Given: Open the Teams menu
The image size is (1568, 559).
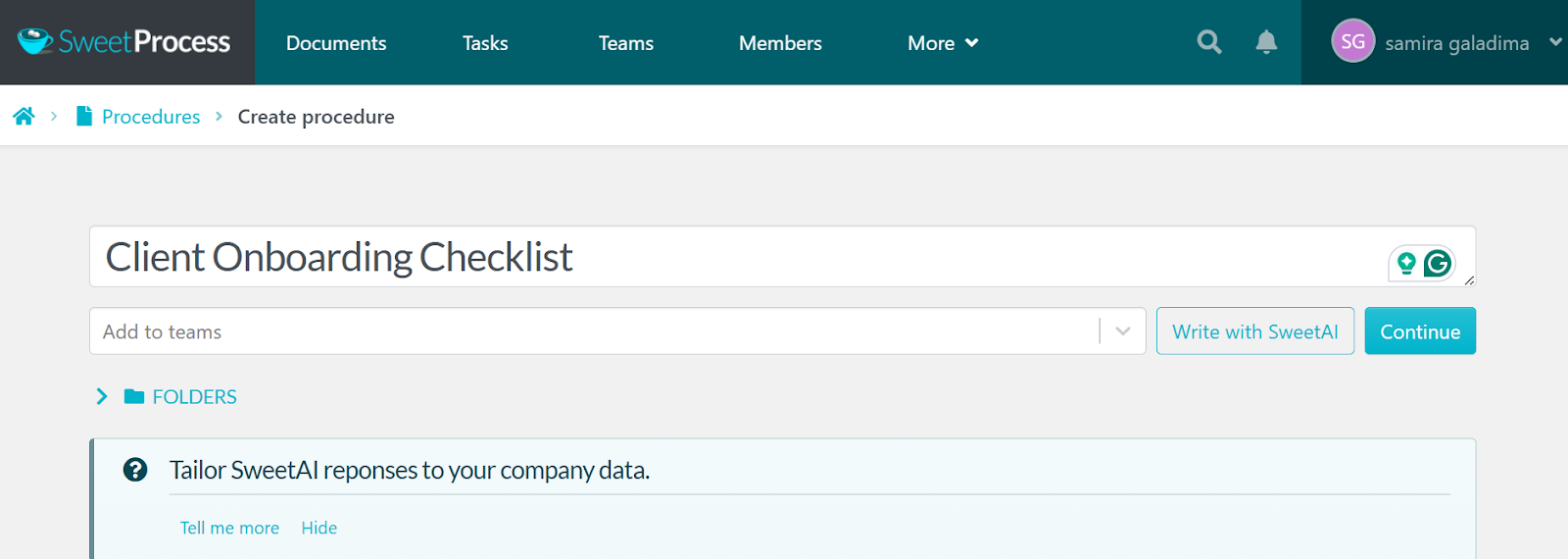Looking at the screenshot, I should tap(626, 43).
